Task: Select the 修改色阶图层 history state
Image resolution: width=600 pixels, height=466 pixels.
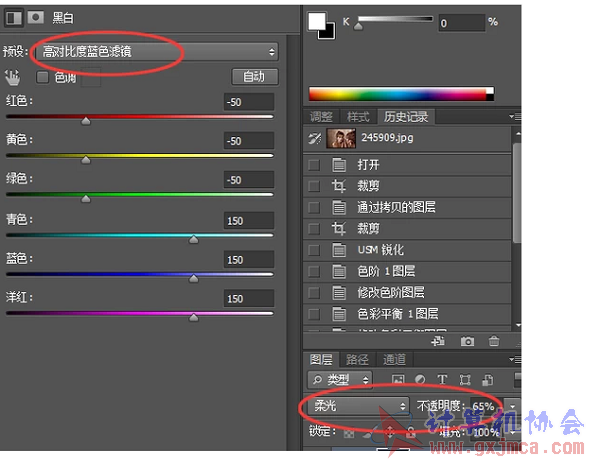Action: pos(408,293)
